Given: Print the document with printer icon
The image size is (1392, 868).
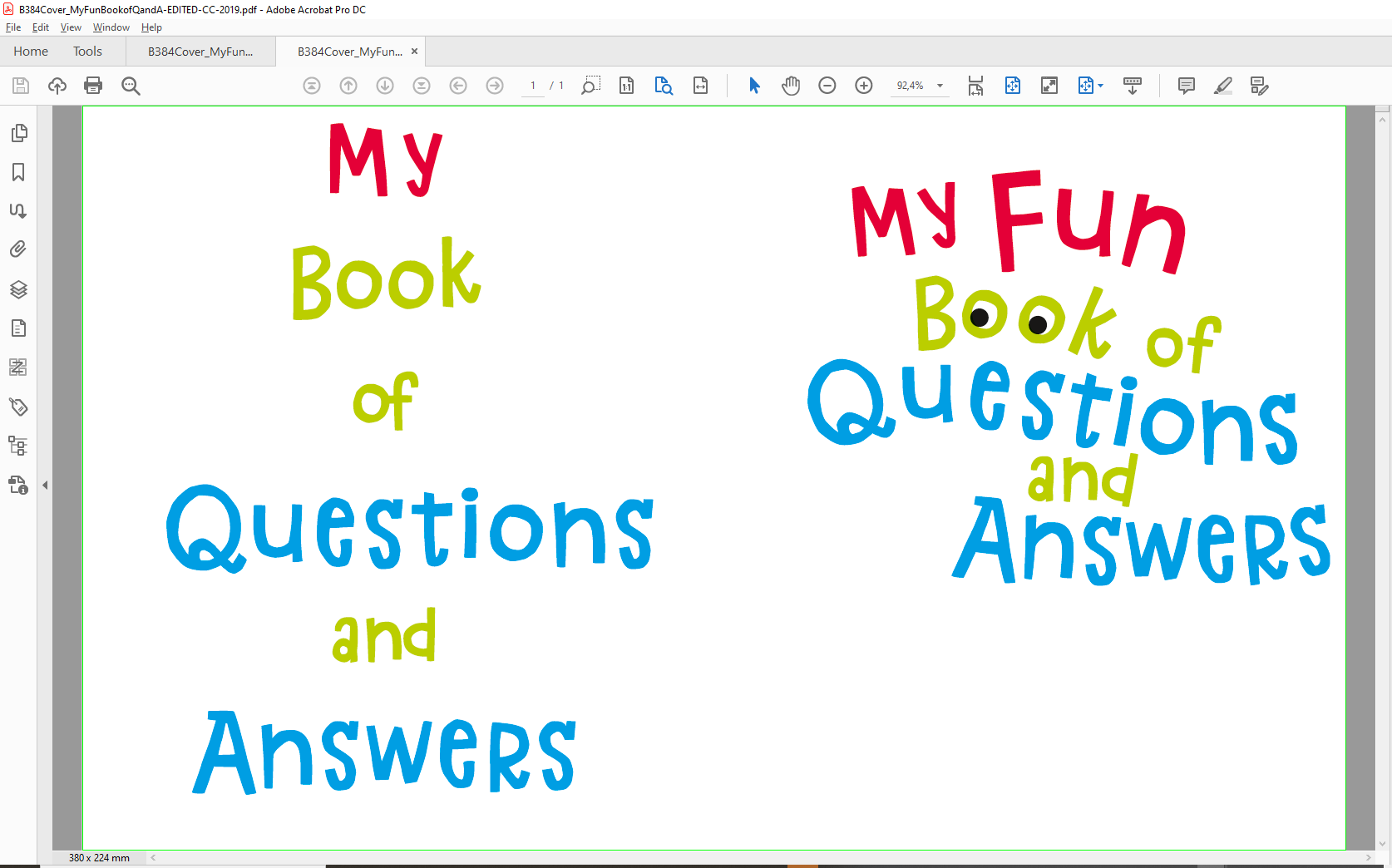Looking at the screenshot, I should tap(93, 86).
